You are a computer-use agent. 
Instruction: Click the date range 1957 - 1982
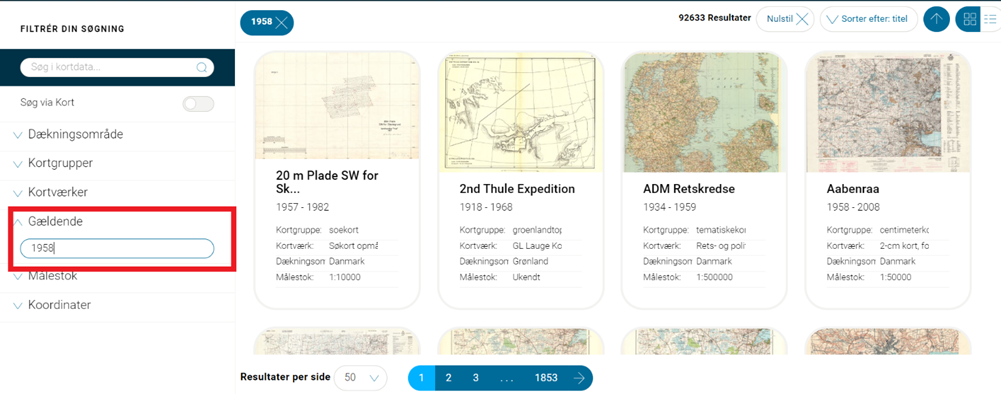[x=302, y=207]
